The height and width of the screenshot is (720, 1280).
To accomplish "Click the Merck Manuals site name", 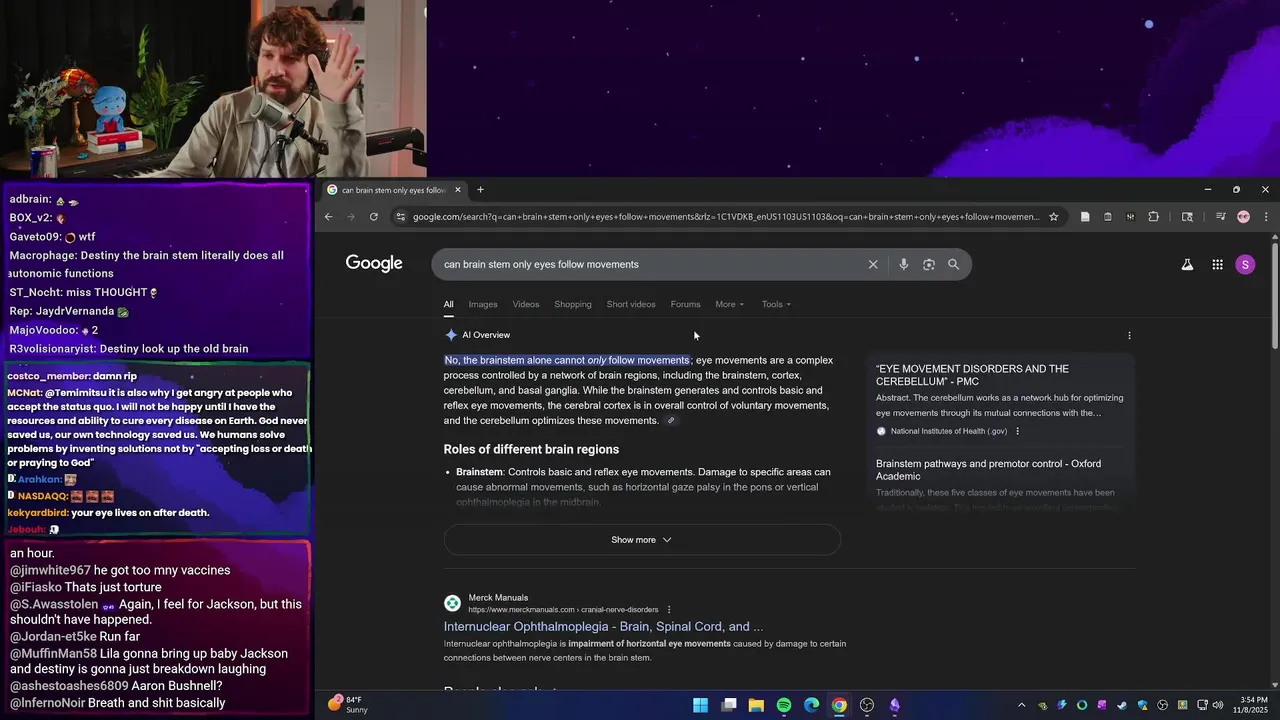I will click(x=498, y=598).
